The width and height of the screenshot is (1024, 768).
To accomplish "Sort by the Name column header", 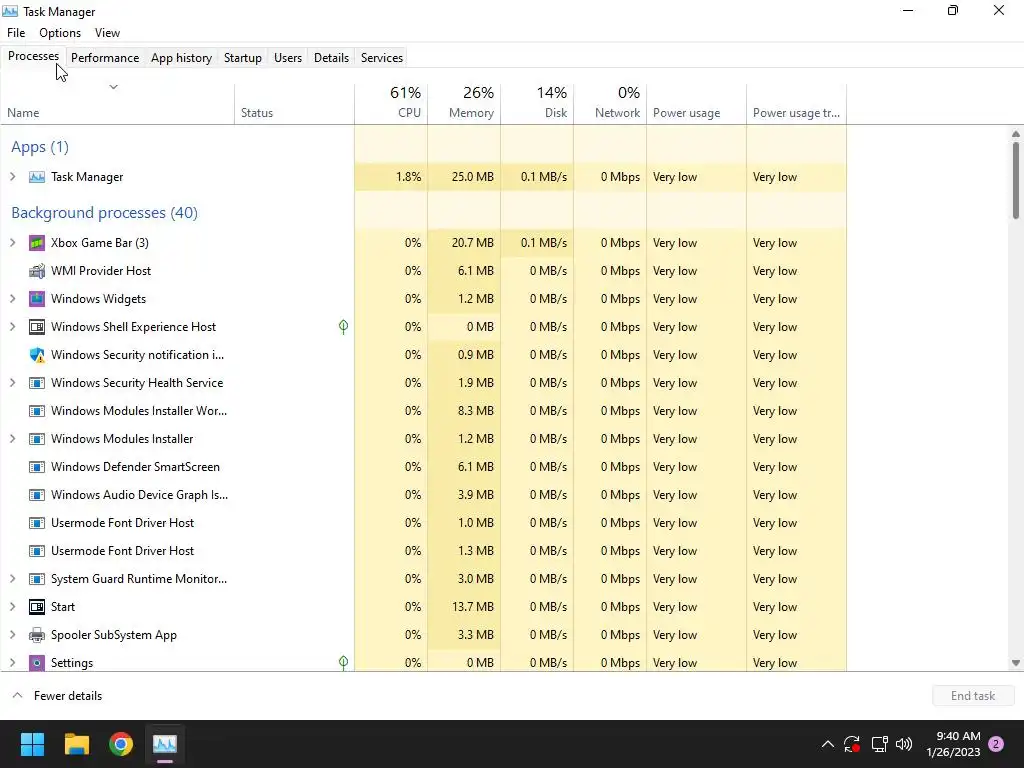I will point(118,103).
